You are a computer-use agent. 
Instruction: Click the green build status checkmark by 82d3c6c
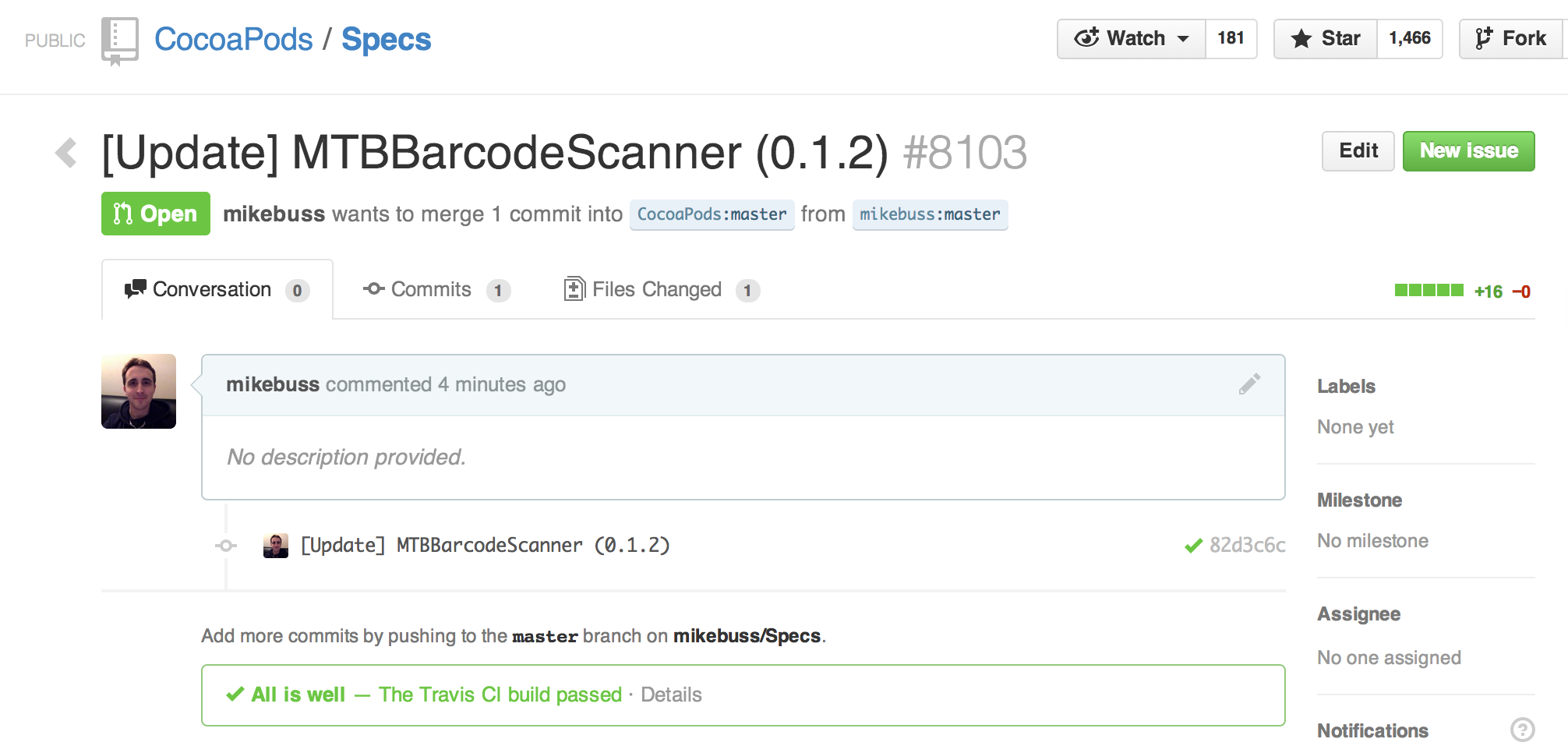pyautogui.click(x=1193, y=546)
